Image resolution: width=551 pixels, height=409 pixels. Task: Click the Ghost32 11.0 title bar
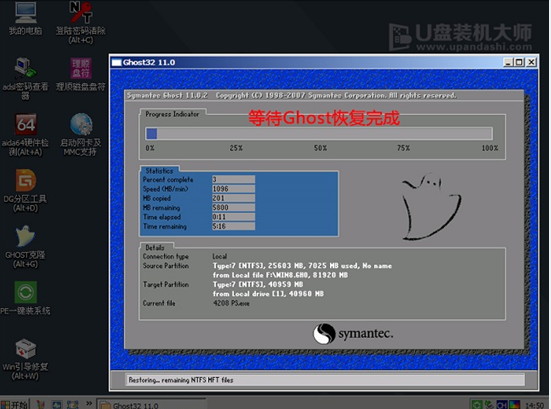pyautogui.click(x=306, y=62)
